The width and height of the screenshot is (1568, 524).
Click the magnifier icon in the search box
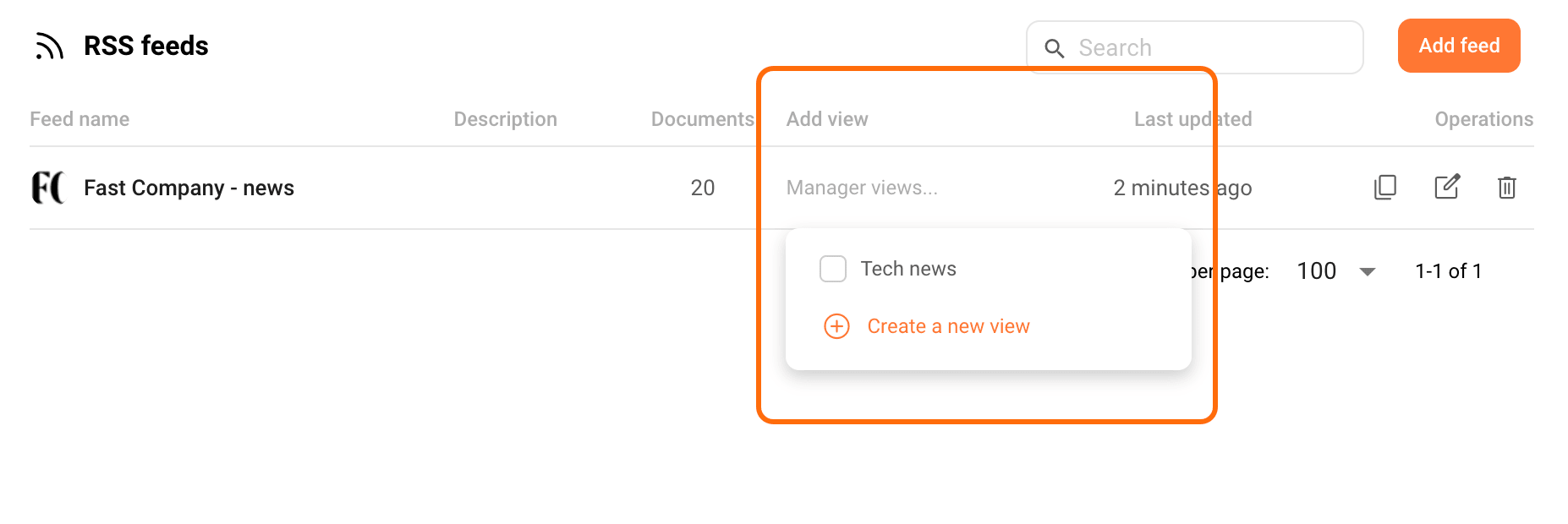click(x=1054, y=48)
